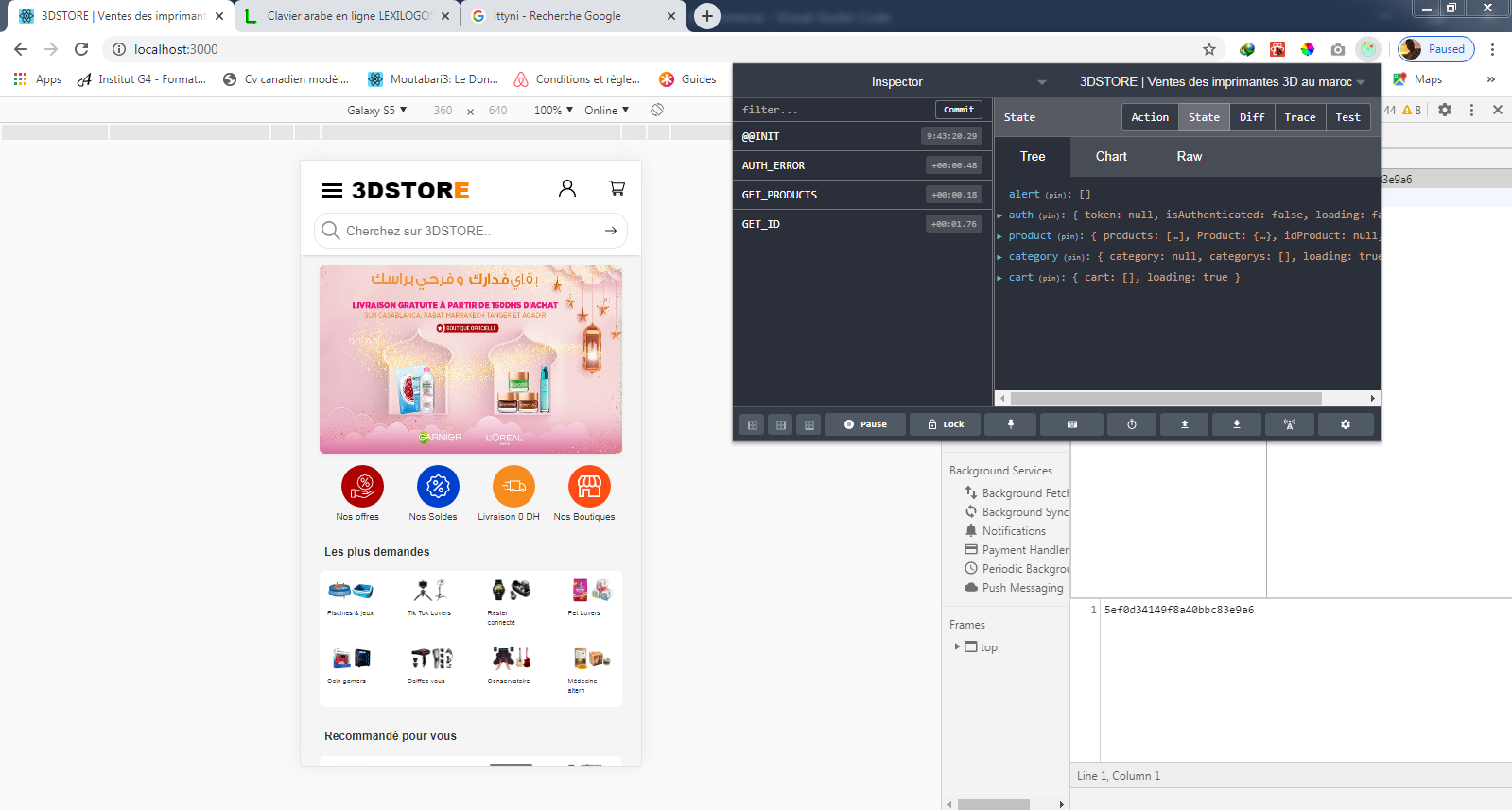Click the Garnier L'Oreal promo banner
The height and width of the screenshot is (810, 1512).
click(x=471, y=359)
